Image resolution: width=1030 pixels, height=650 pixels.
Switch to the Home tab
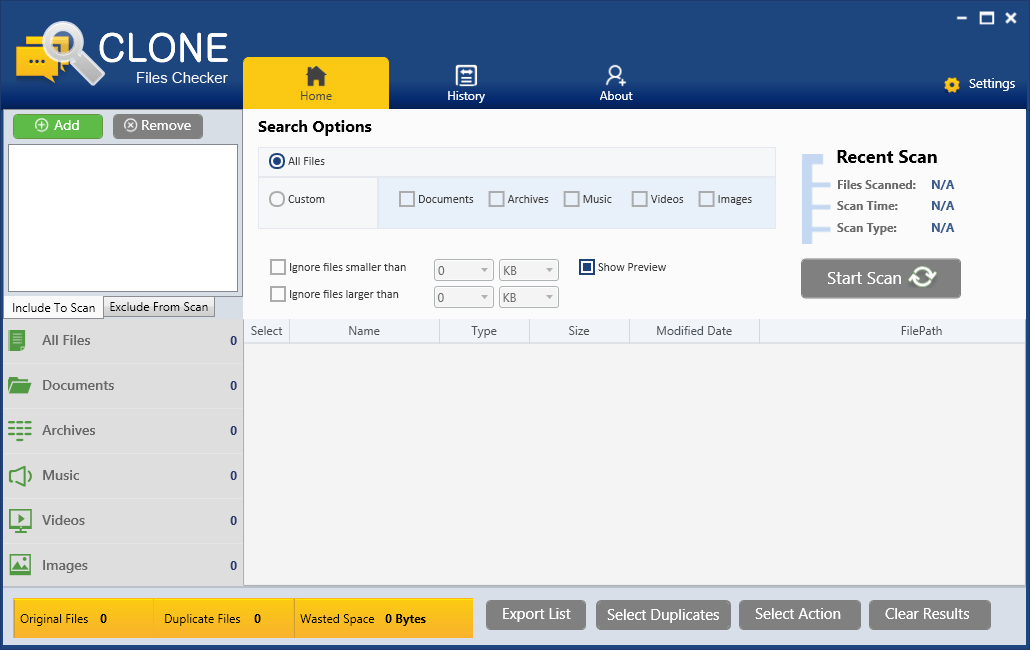pos(316,82)
